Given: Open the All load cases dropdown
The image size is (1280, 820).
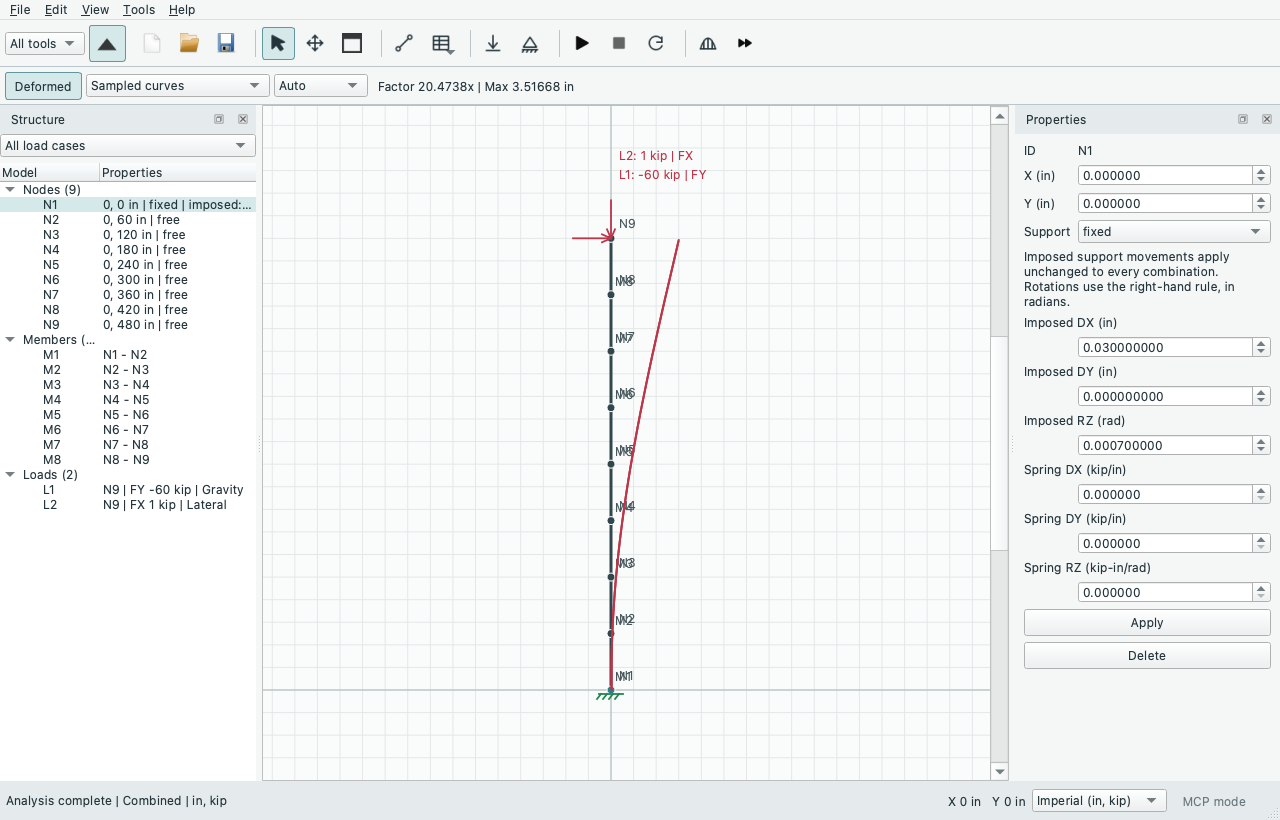Looking at the screenshot, I should pyautogui.click(x=128, y=146).
